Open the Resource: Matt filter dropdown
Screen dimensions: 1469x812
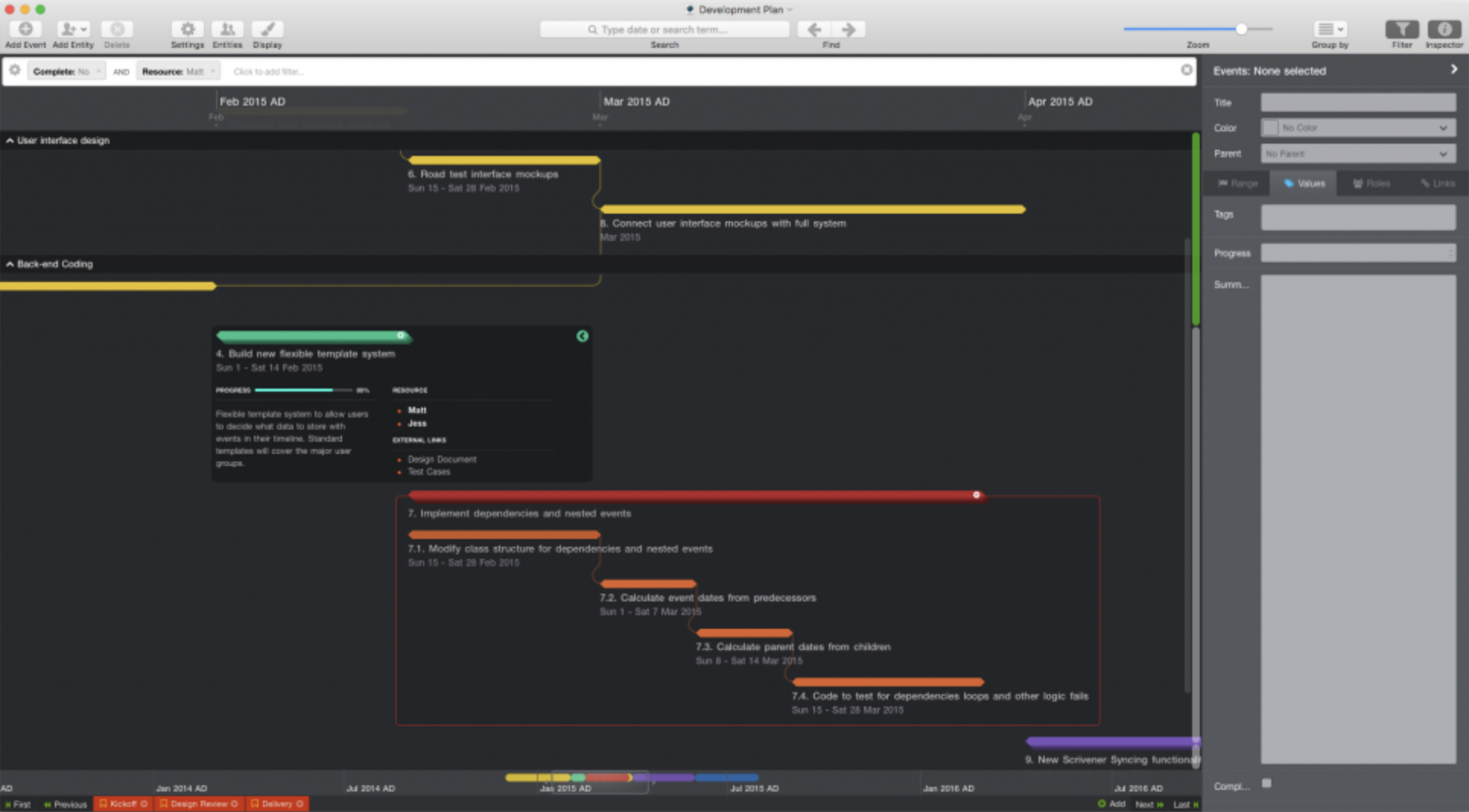pos(178,71)
